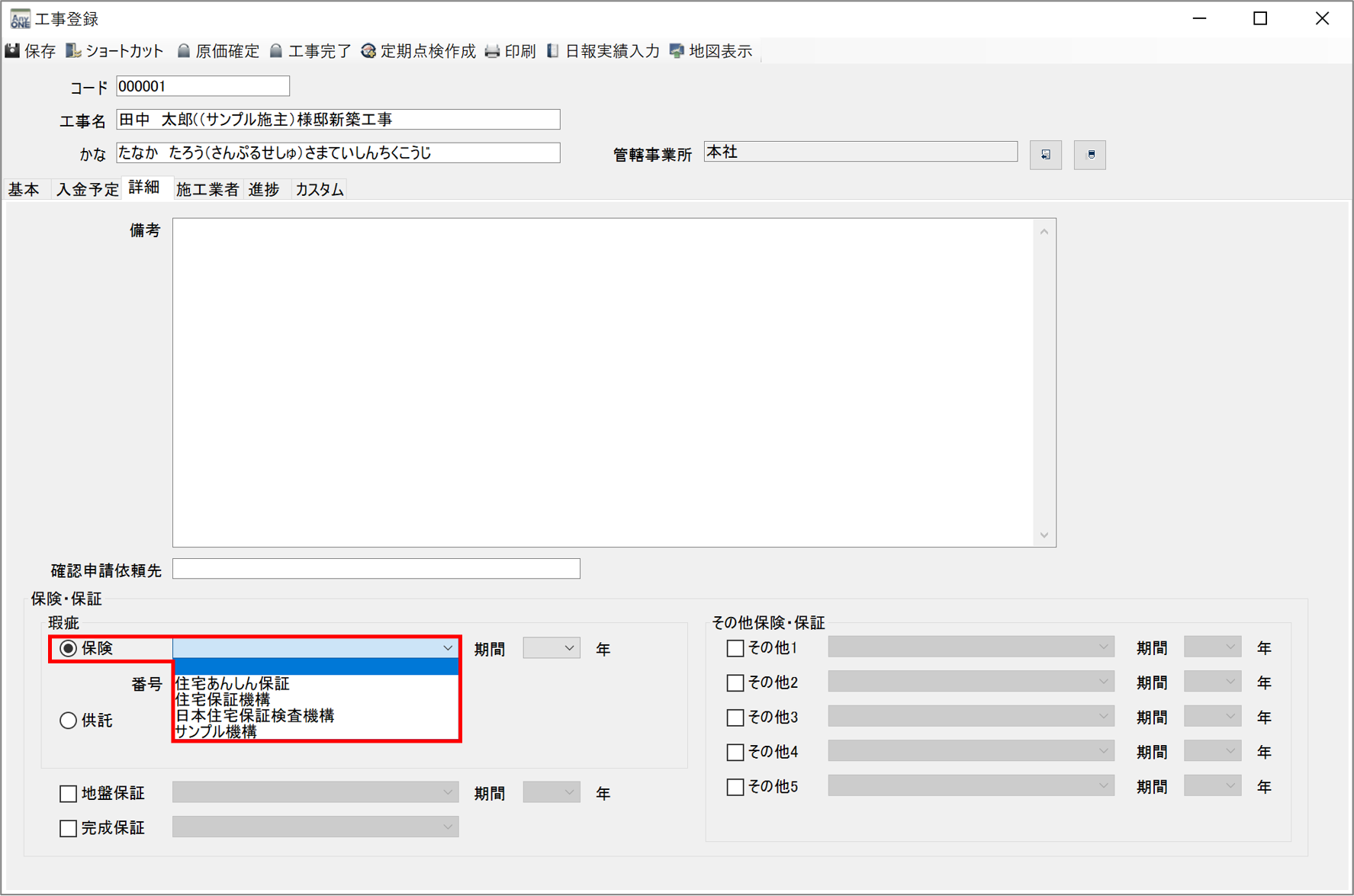The image size is (1354, 896).
Task: Click the down arrow of 備考 scrollbar
Action: pos(1044,535)
